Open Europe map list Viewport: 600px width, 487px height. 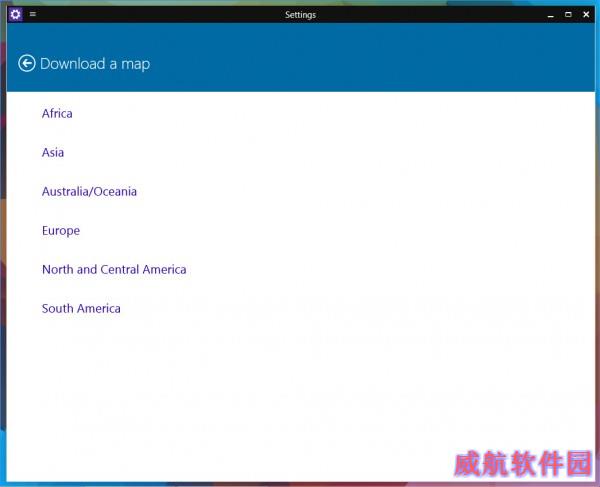pos(61,231)
